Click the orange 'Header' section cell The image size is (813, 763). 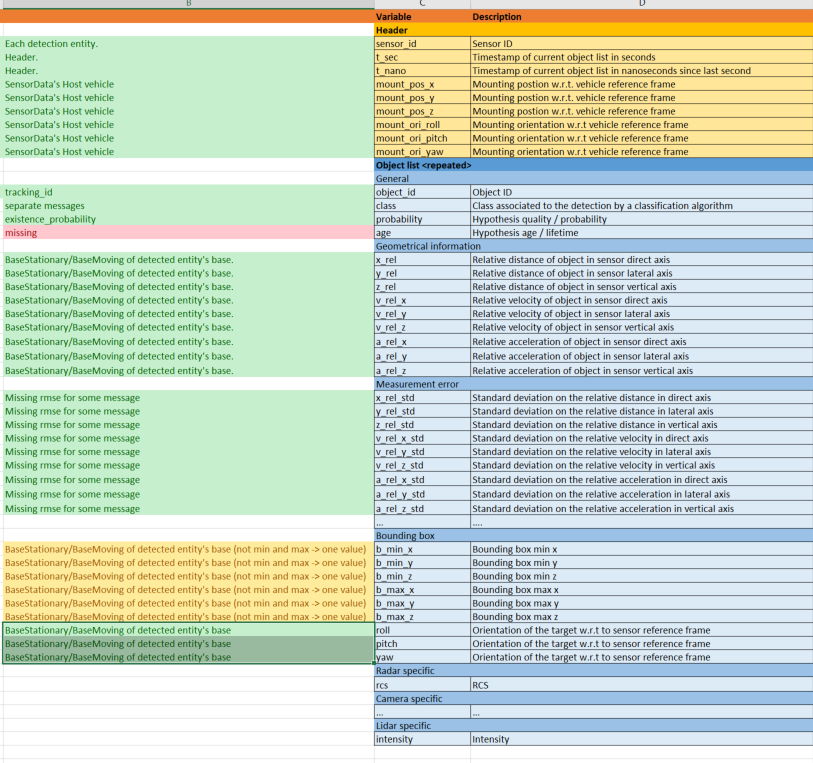click(x=594, y=30)
